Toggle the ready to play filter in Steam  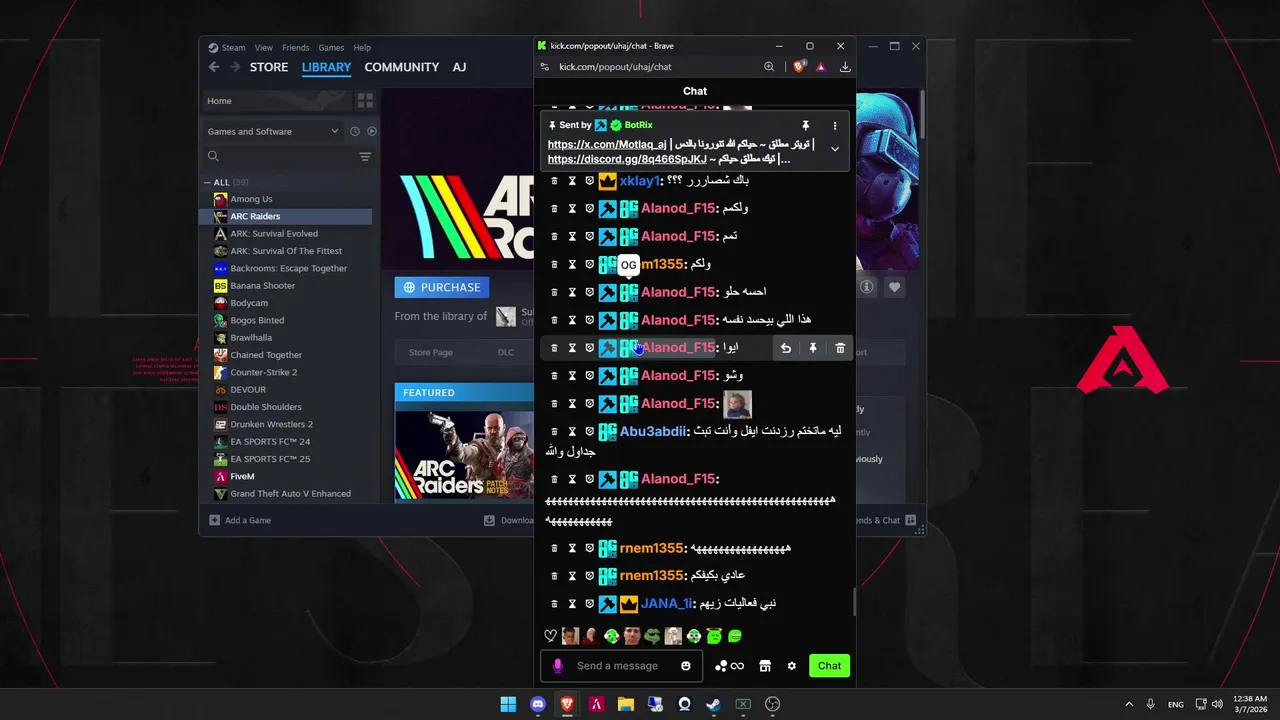(371, 131)
